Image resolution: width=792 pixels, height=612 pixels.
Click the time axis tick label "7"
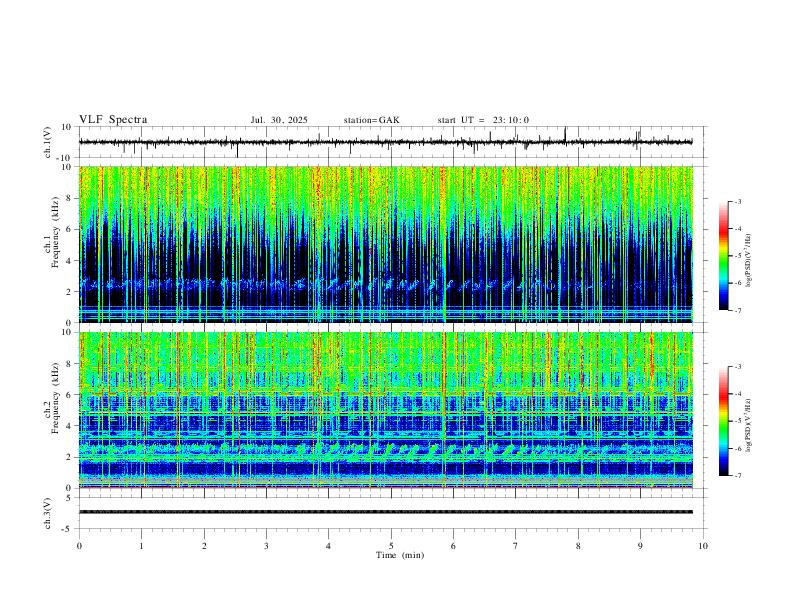tap(516, 546)
